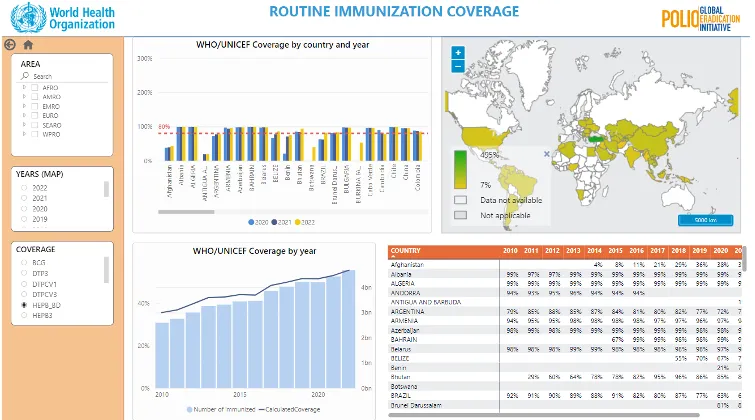Expand the WPRO region tree
The height and width of the screenshot is (420, 755).
coord(24,134)
